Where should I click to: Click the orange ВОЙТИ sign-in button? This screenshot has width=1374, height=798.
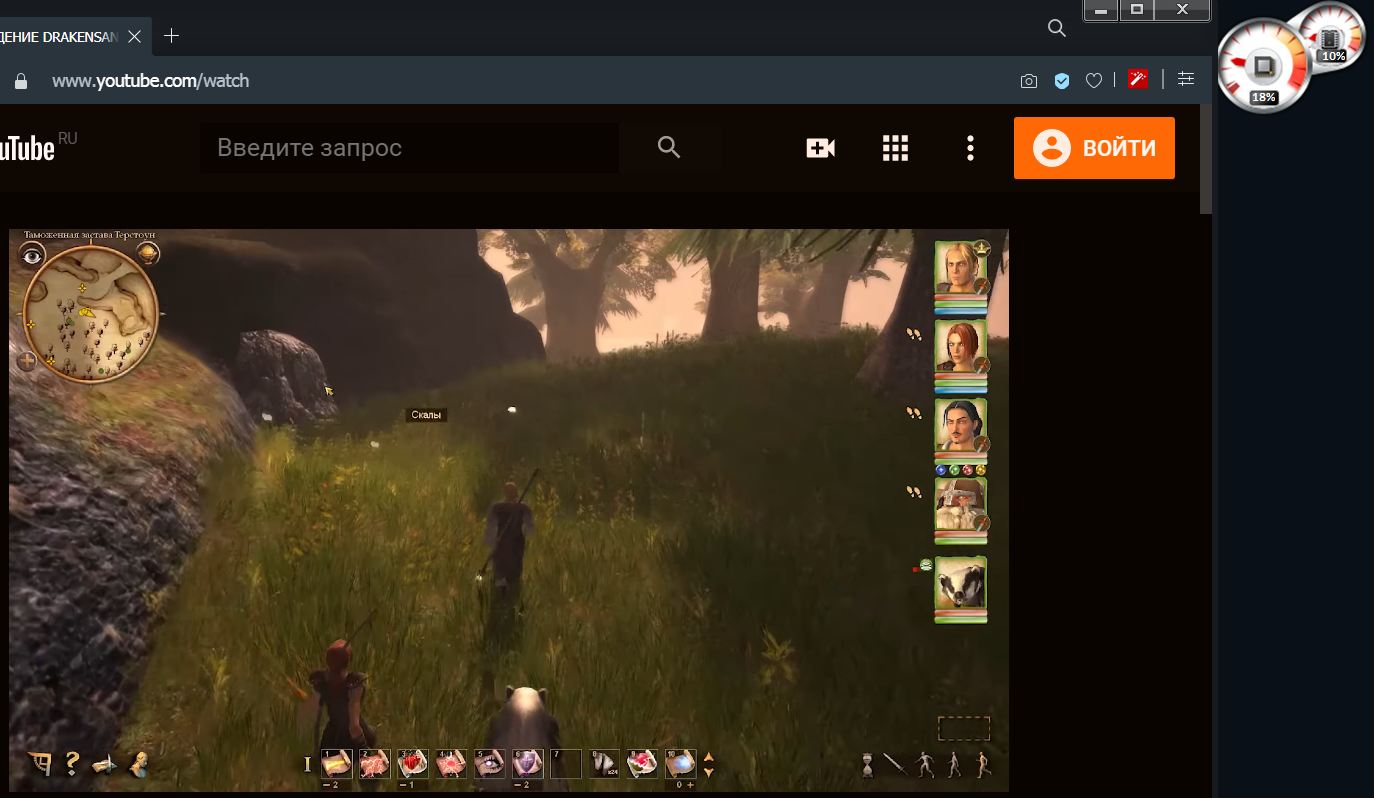coord(1094,148)
